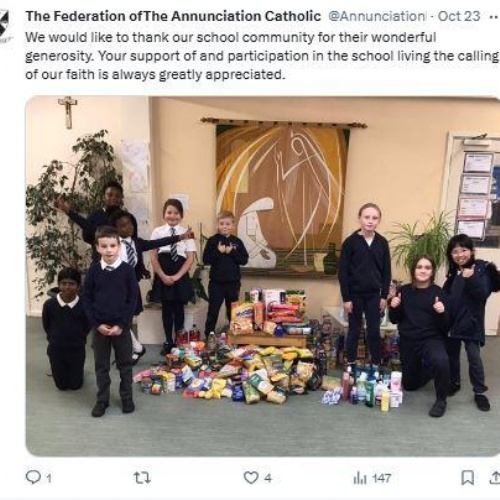Click the 147 views count
Screen dimensions: 500x500
point(381,478)
